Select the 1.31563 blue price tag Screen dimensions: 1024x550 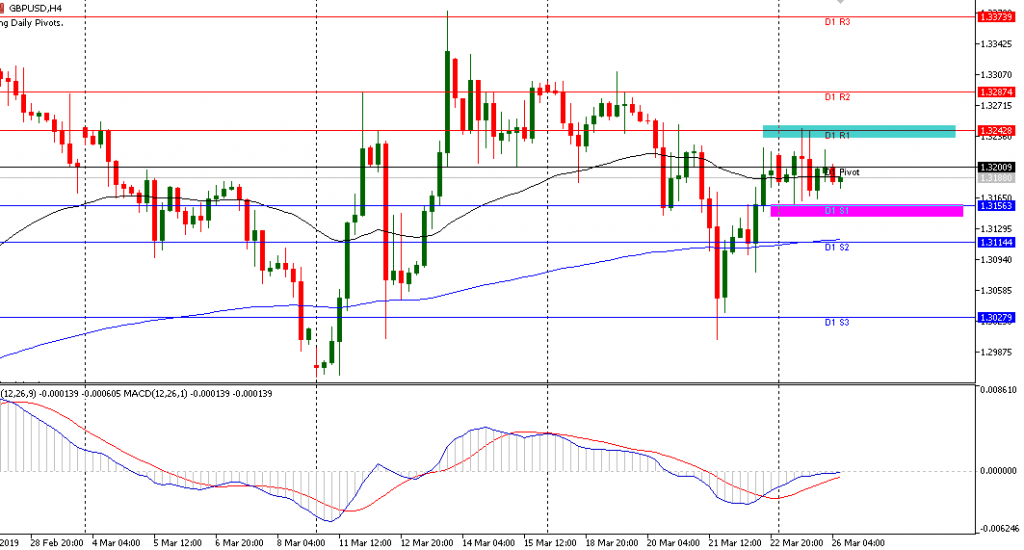pos(997,205)
